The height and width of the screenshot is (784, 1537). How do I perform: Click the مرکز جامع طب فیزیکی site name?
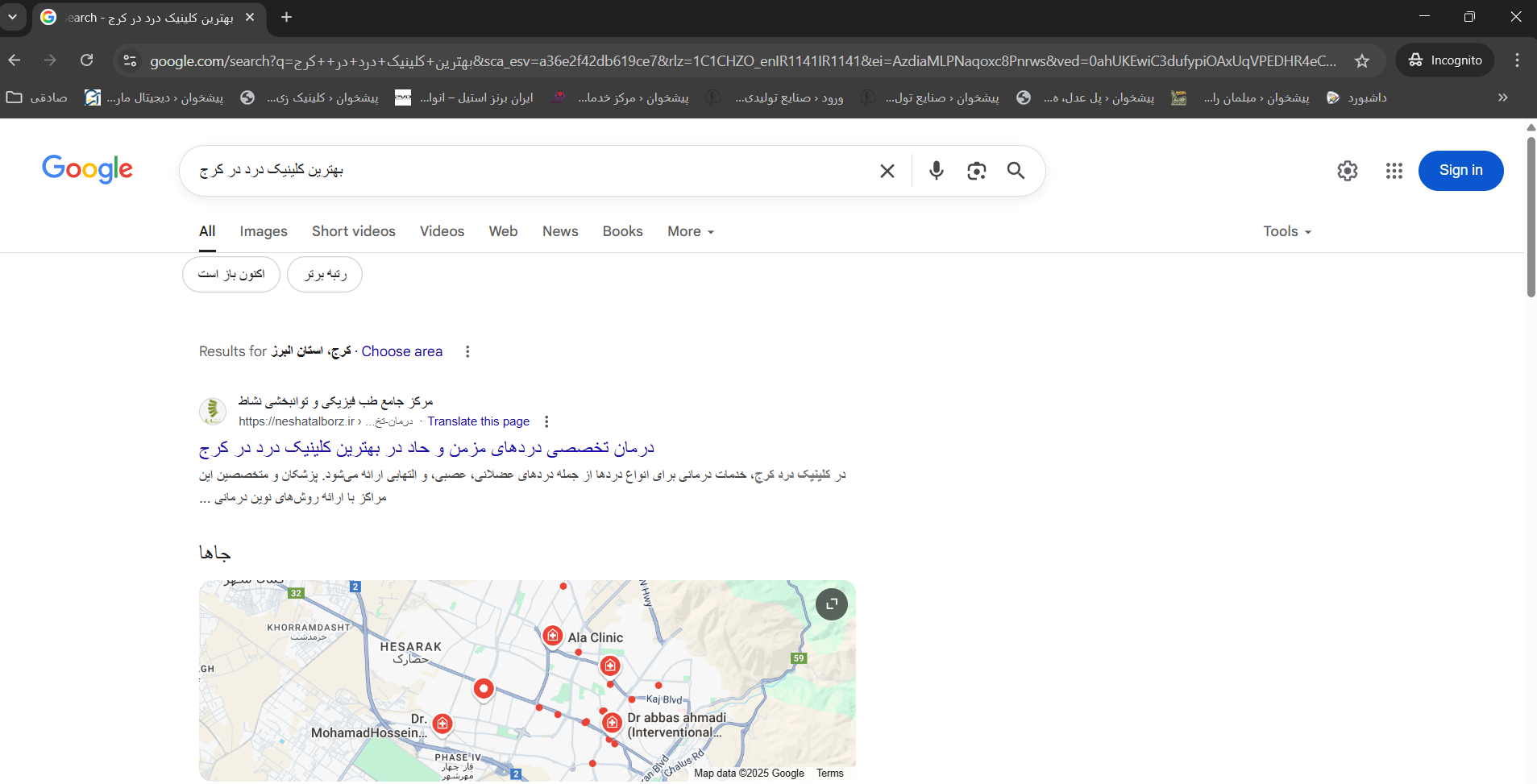335,401
